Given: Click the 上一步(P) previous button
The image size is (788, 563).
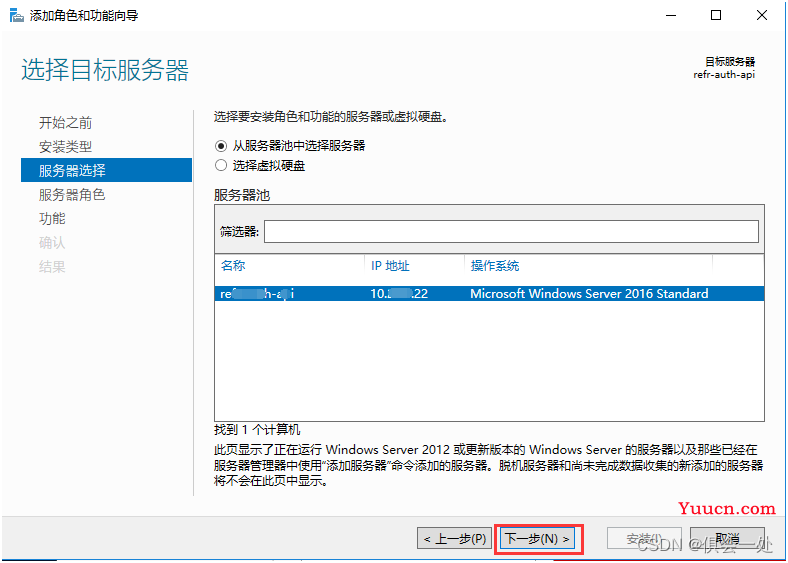Looking at the screenshot, I should pyautogui.click(x=454, y=539).
